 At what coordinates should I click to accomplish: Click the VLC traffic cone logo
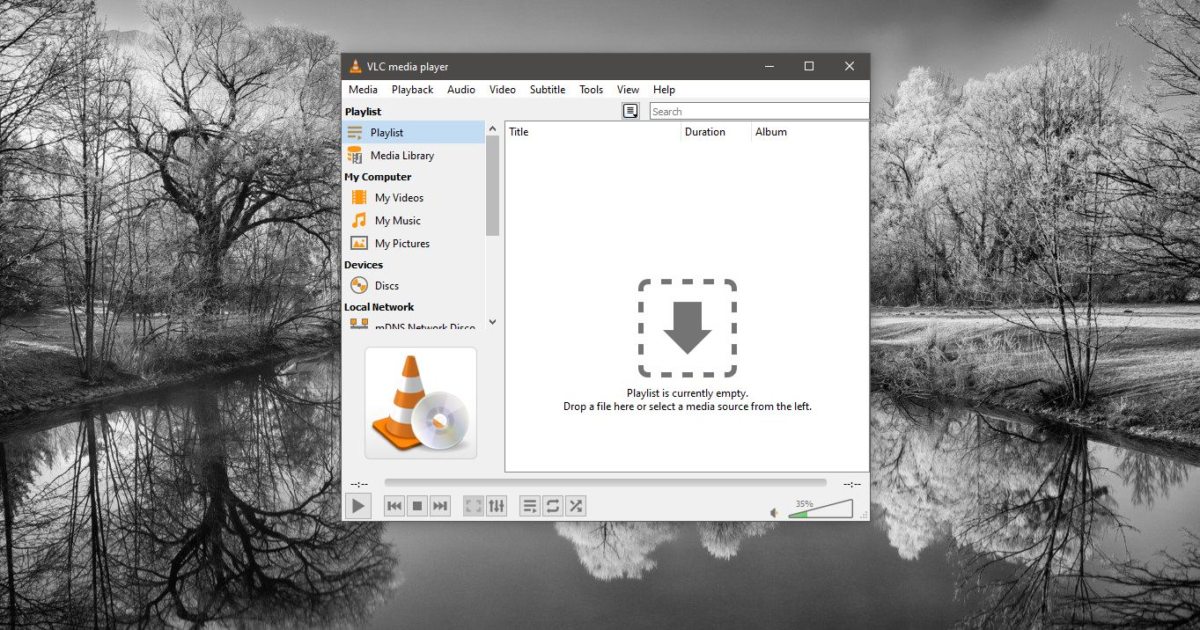click(x=420, y=403)
